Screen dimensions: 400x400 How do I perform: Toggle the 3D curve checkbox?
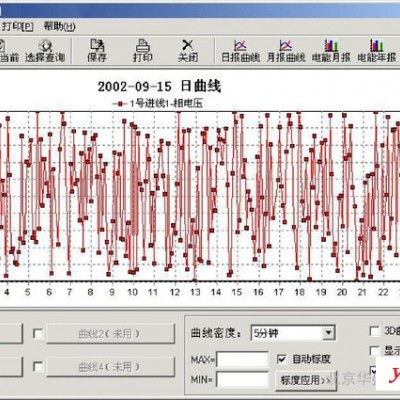[x=375, y=331]
